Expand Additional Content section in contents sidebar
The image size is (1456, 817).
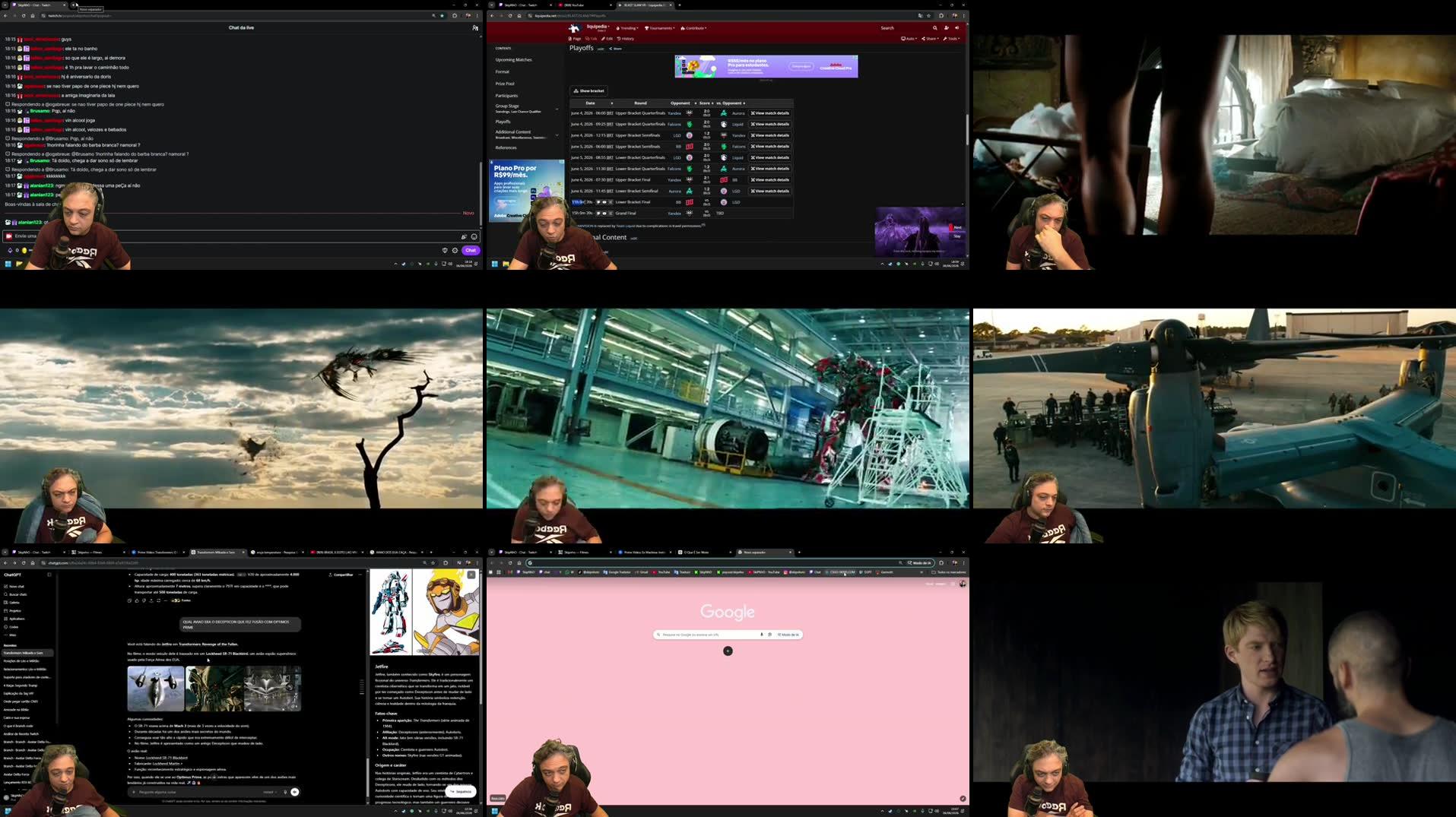pyautogui.click(x=557, y=135)
